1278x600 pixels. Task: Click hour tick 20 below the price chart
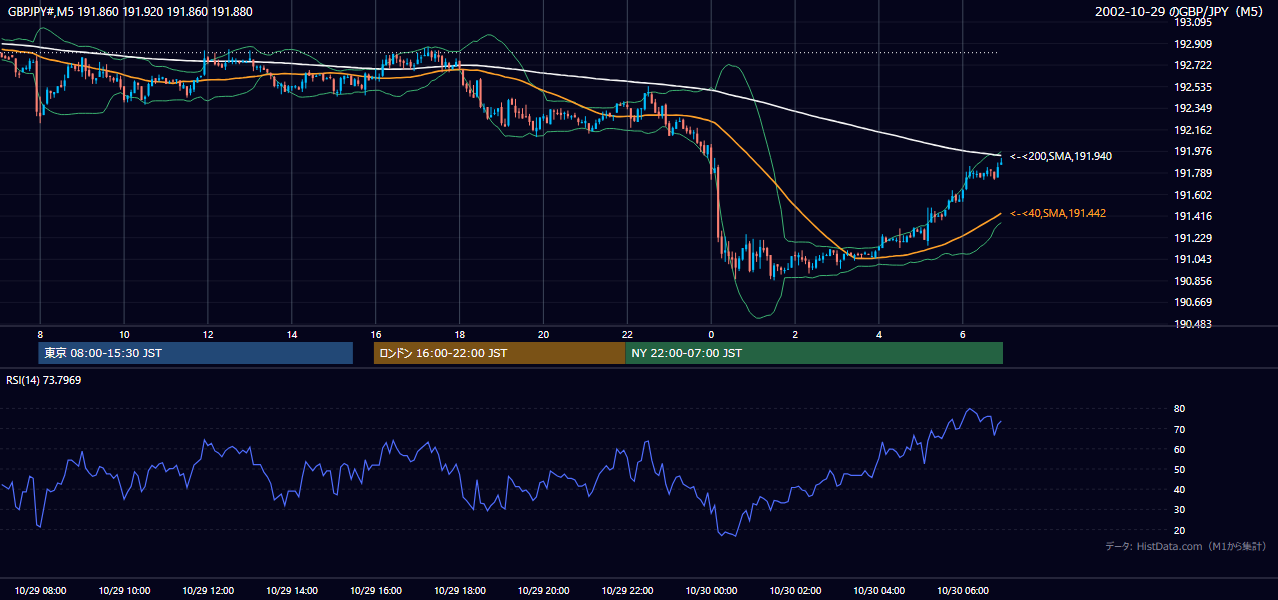pyautogui.click(x=543, y=334)
